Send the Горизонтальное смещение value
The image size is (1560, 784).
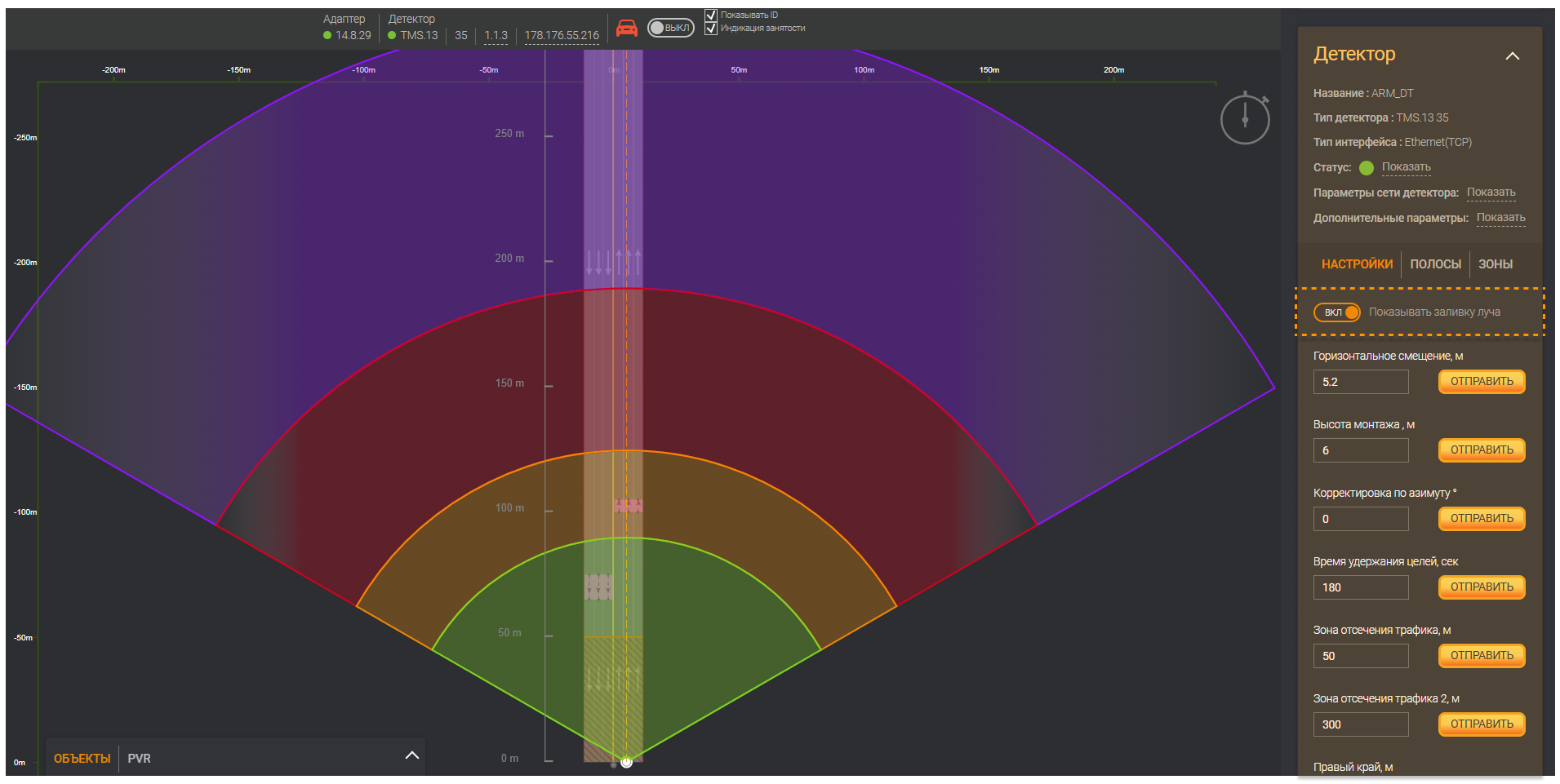point(1482,382)
